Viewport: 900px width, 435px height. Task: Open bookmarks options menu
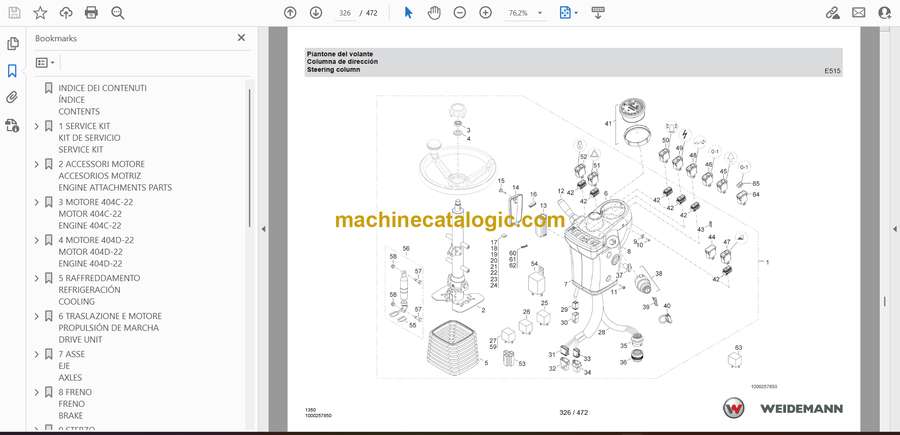[x=45, y=62]
